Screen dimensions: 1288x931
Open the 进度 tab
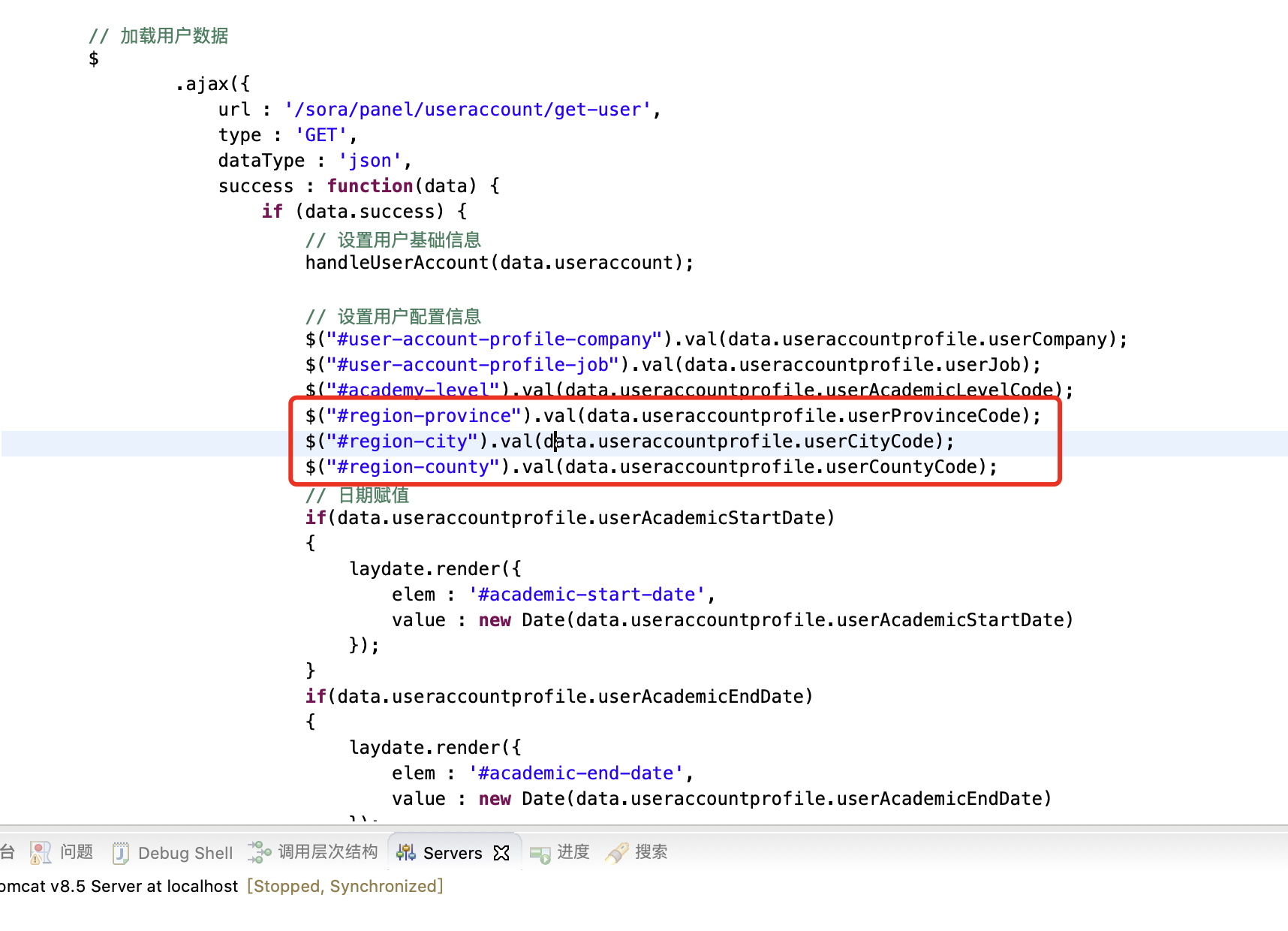(573, 852)
